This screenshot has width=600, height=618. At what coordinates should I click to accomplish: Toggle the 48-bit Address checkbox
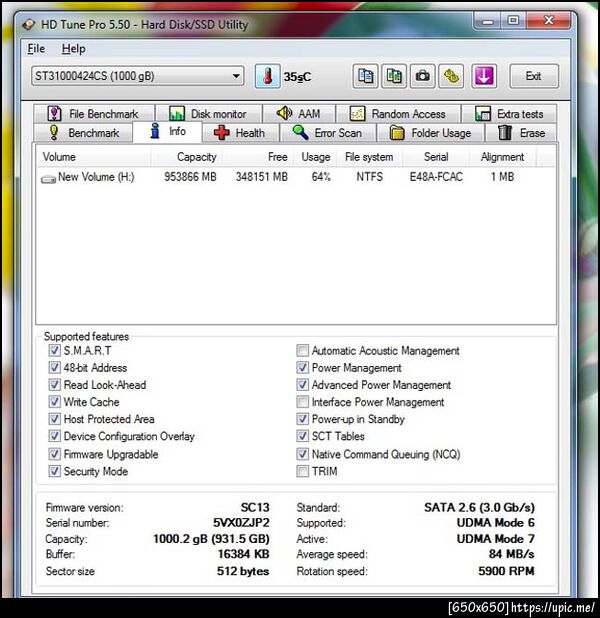(x=54, y=368)
